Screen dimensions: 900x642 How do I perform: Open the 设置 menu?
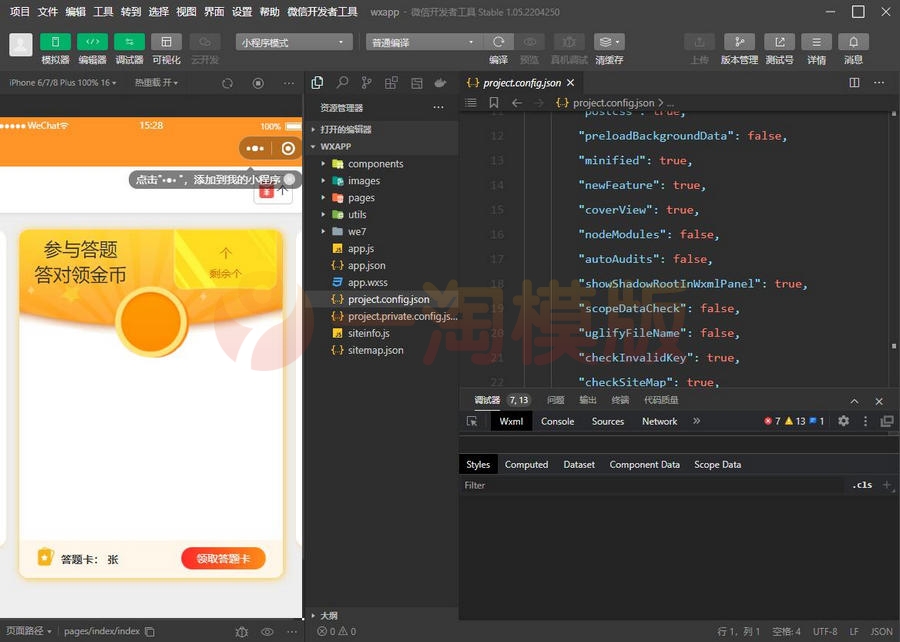[x=242, y=11]
